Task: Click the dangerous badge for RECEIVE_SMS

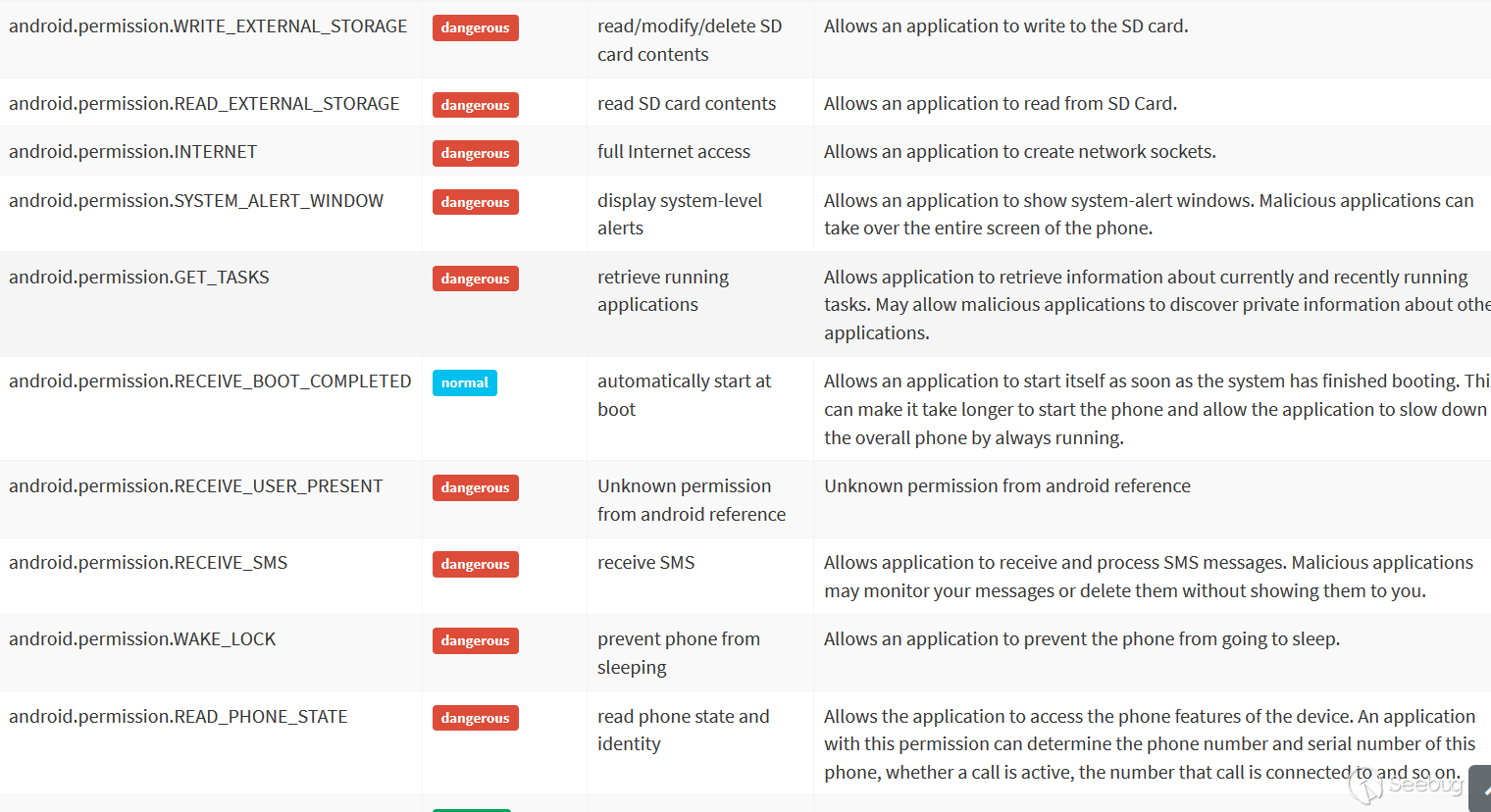Action: click(x=475, y=564)
